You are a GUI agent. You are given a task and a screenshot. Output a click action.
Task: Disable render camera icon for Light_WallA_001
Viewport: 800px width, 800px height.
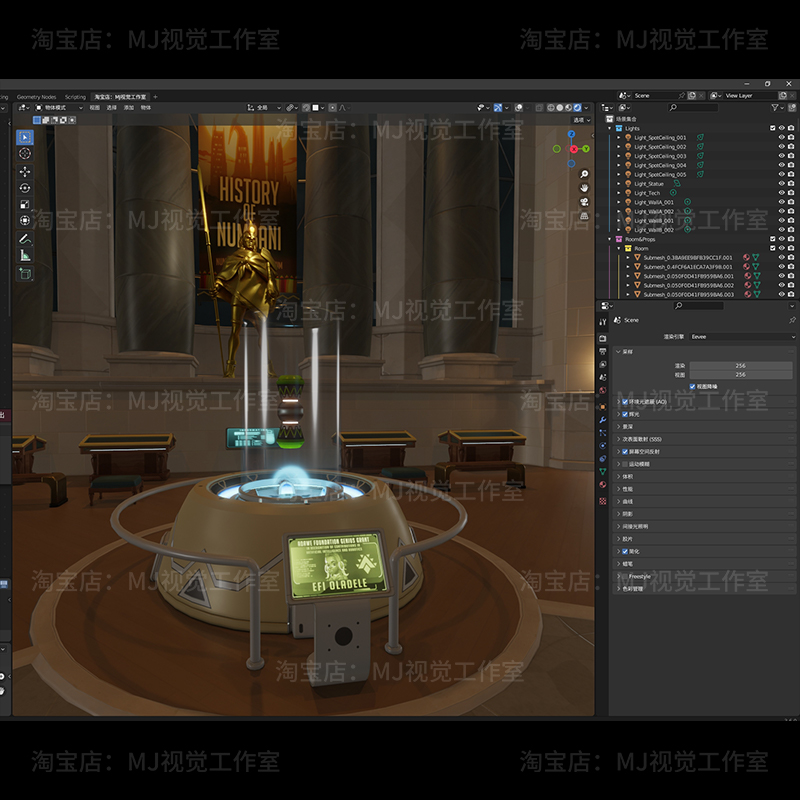[791, 202]
